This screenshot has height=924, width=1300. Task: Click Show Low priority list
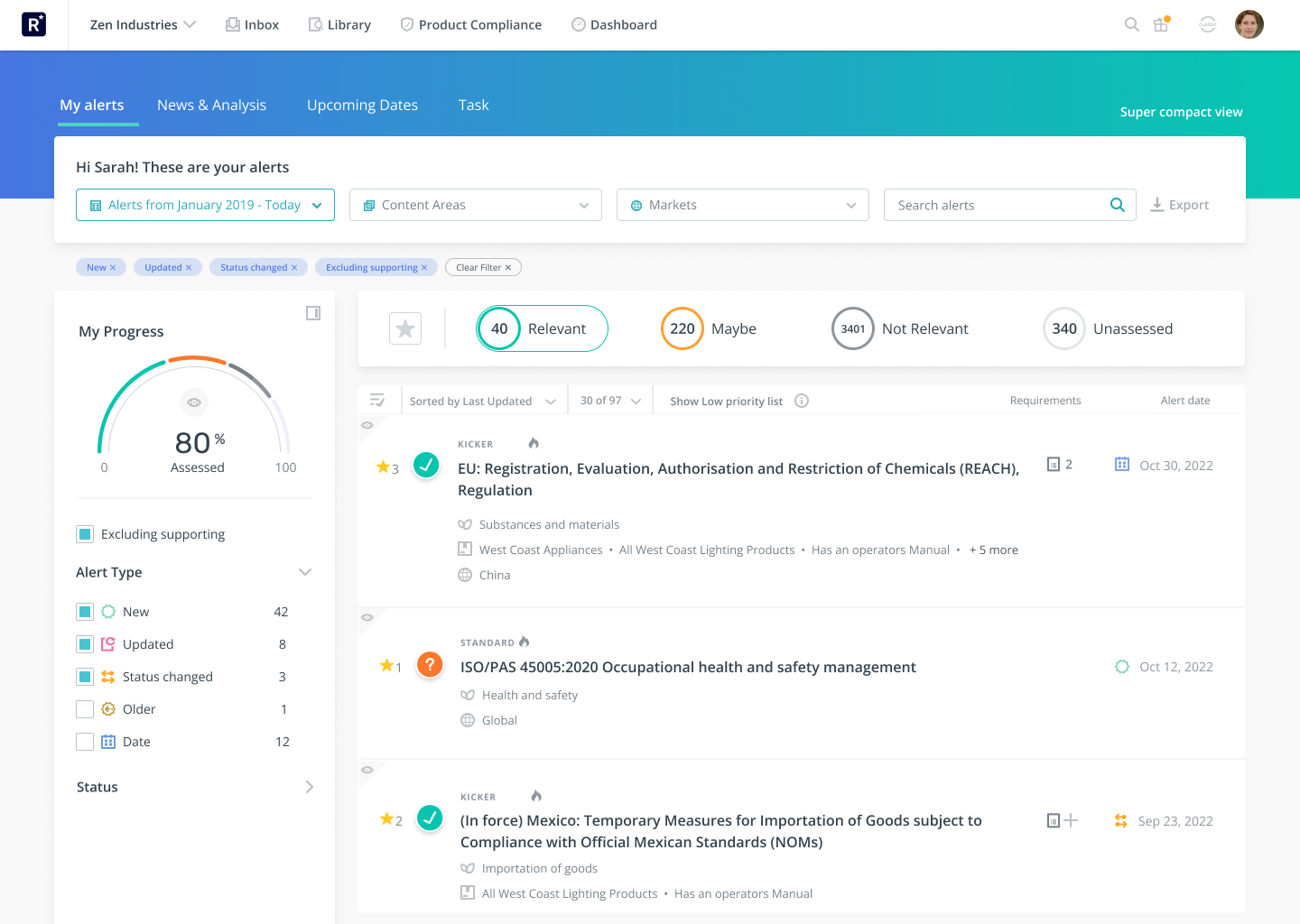tap(726, 402)
